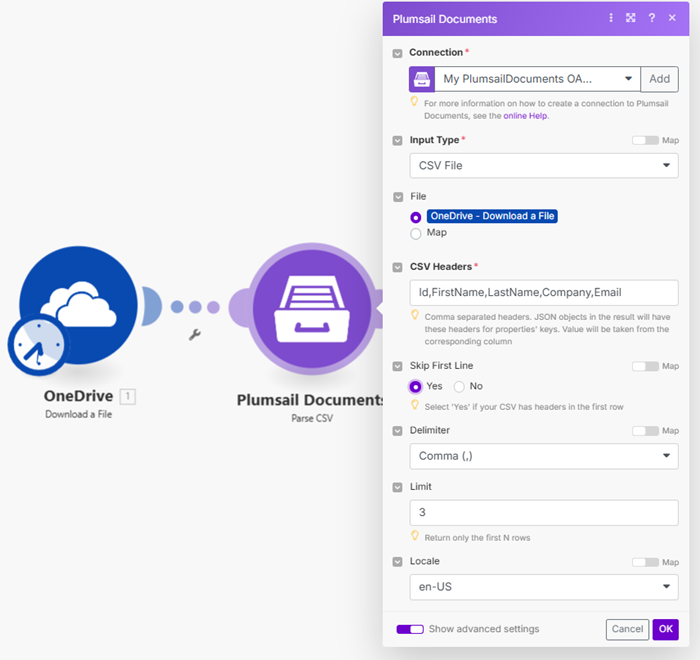
Task: Click the Limit input field
Action: 544,513
